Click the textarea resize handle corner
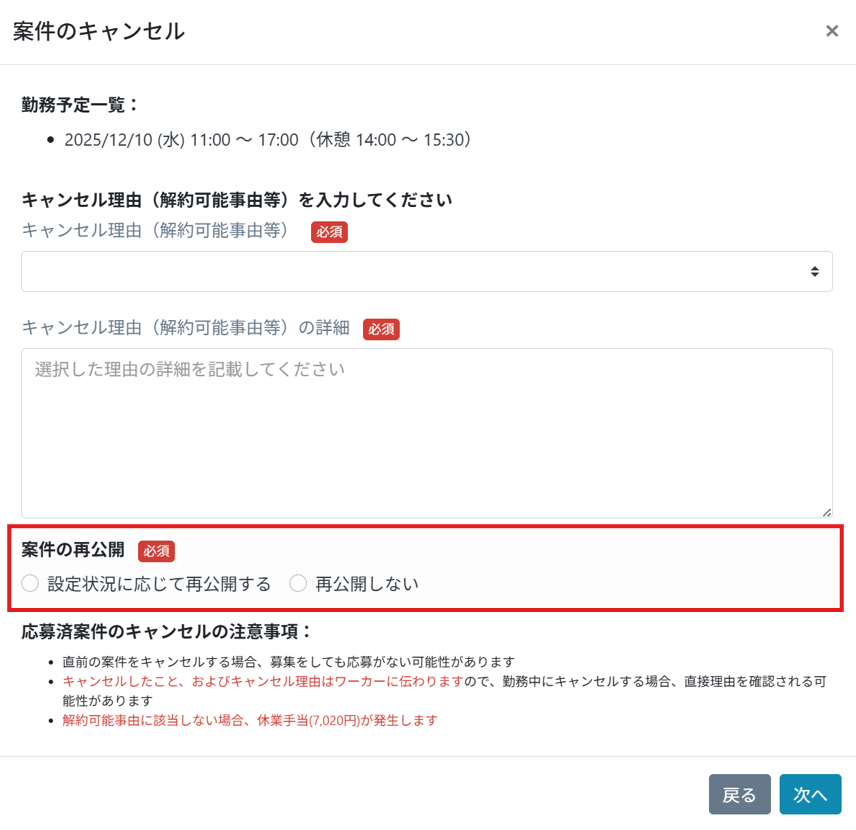Viewport: 856px width, 830px height. point(826,511)
